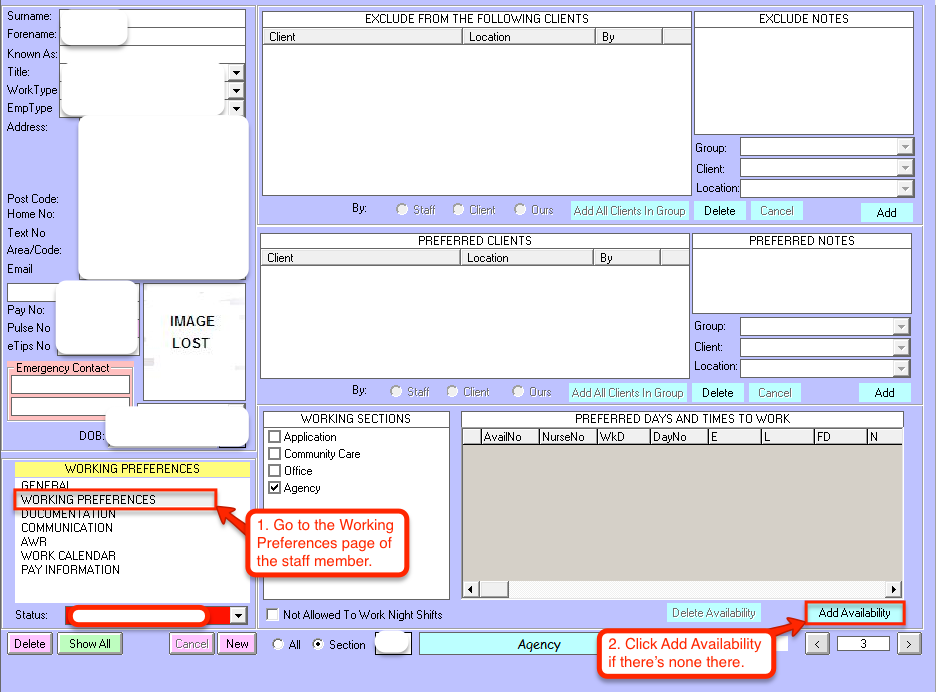936x692 pixels.
Task: Open the Status dropdown
Action: [237, 616]
